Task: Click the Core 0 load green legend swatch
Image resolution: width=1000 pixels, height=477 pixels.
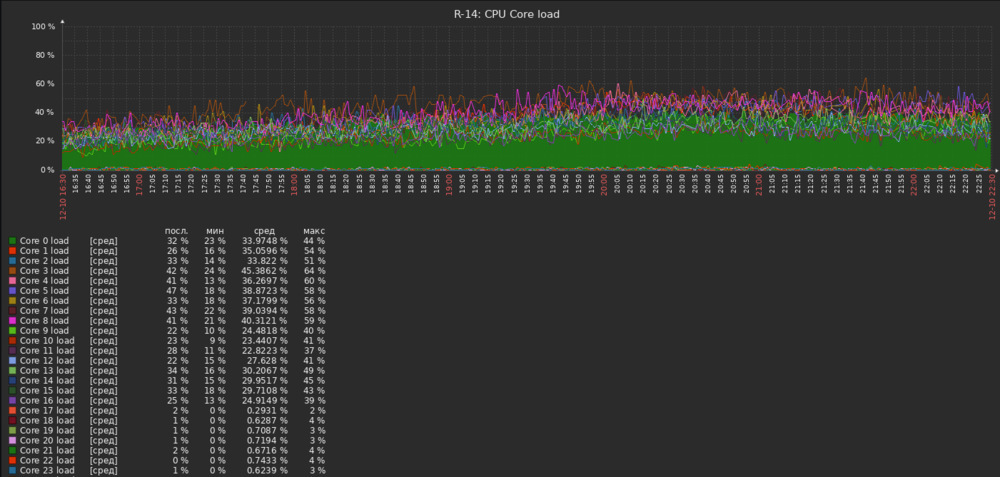Action: 12,241
